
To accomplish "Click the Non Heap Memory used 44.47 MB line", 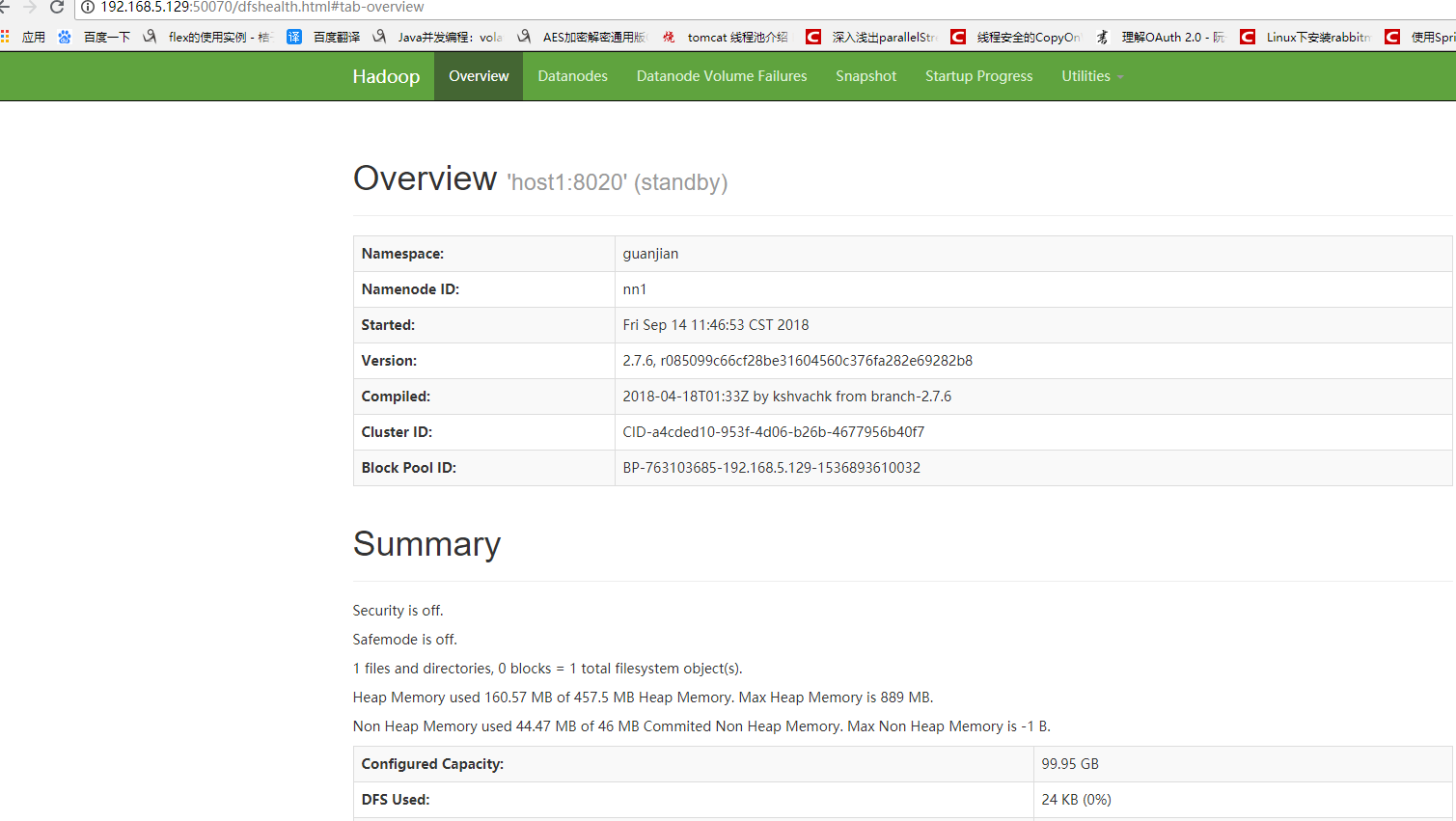I will pyautogui.click(x=701, y=726).
